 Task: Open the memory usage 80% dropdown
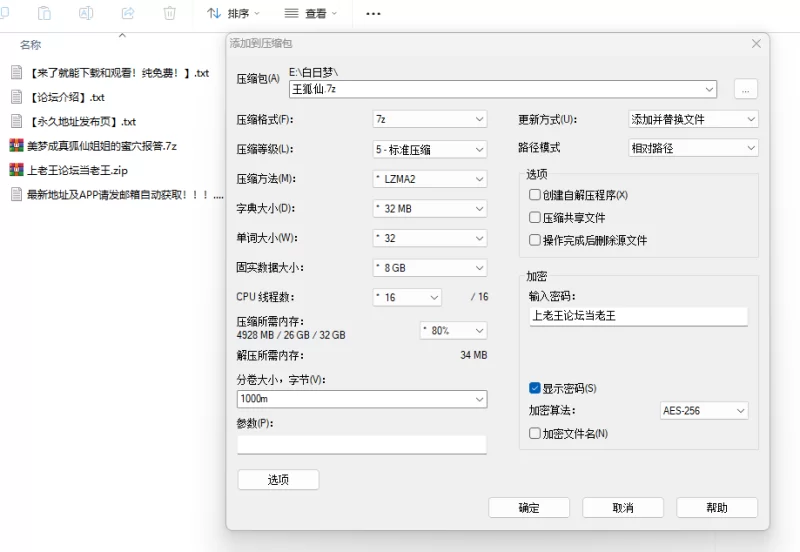coord(453,331)
